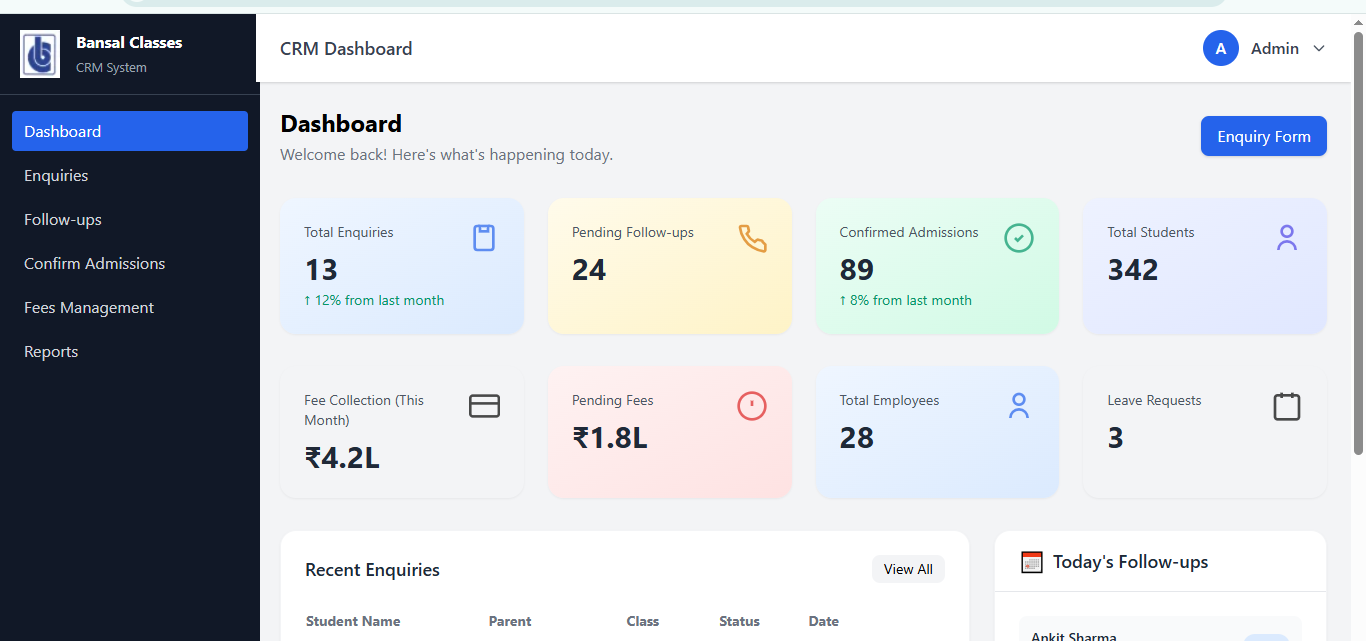This screenshot has width=1366, height=641.
Task: Click the calendar icon on Leave Requests
Action: pyautogui.click(x=1287, y=406)
